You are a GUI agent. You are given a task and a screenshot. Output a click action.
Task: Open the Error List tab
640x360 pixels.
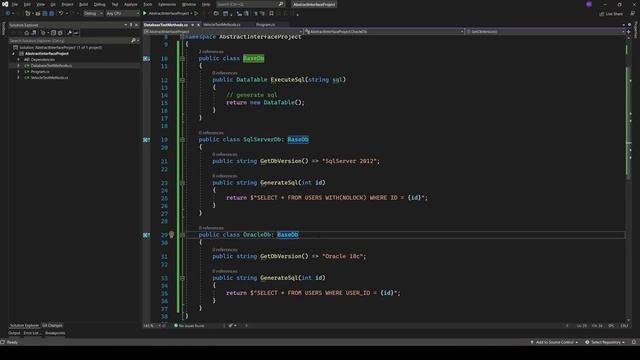[31, 333]
